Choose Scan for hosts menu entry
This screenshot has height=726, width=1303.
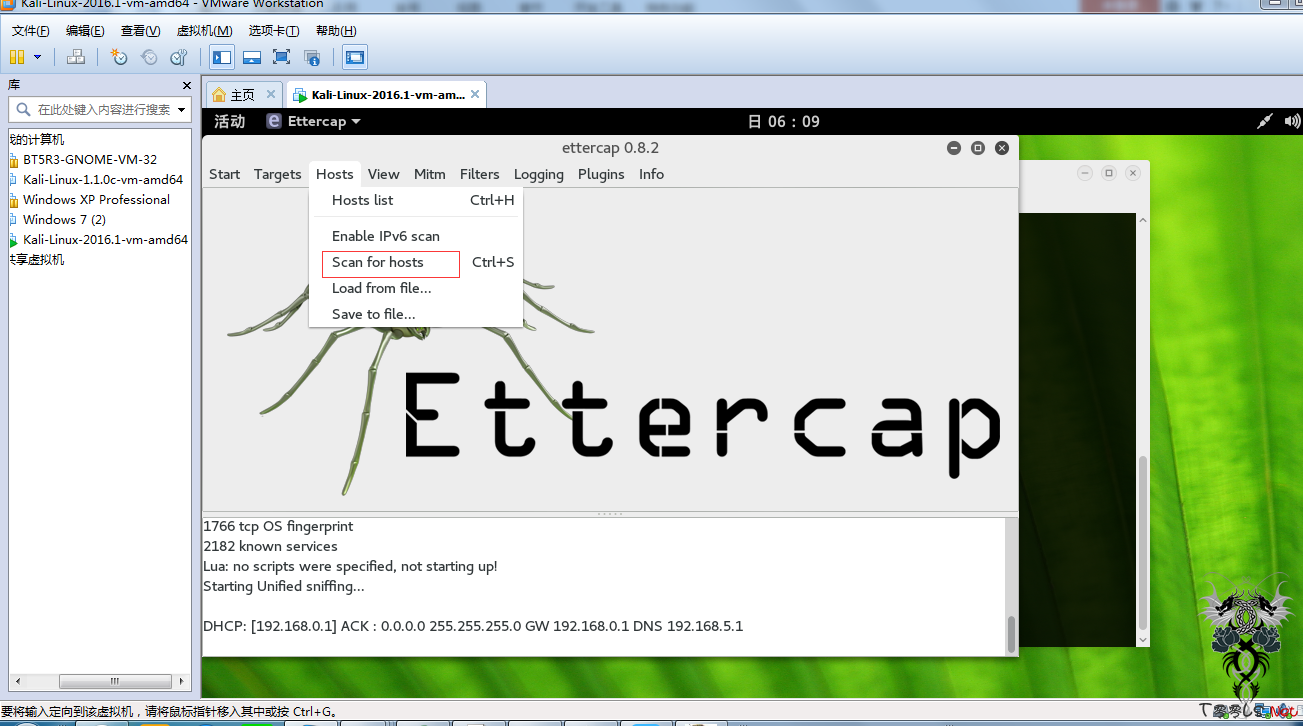[416, 262]
